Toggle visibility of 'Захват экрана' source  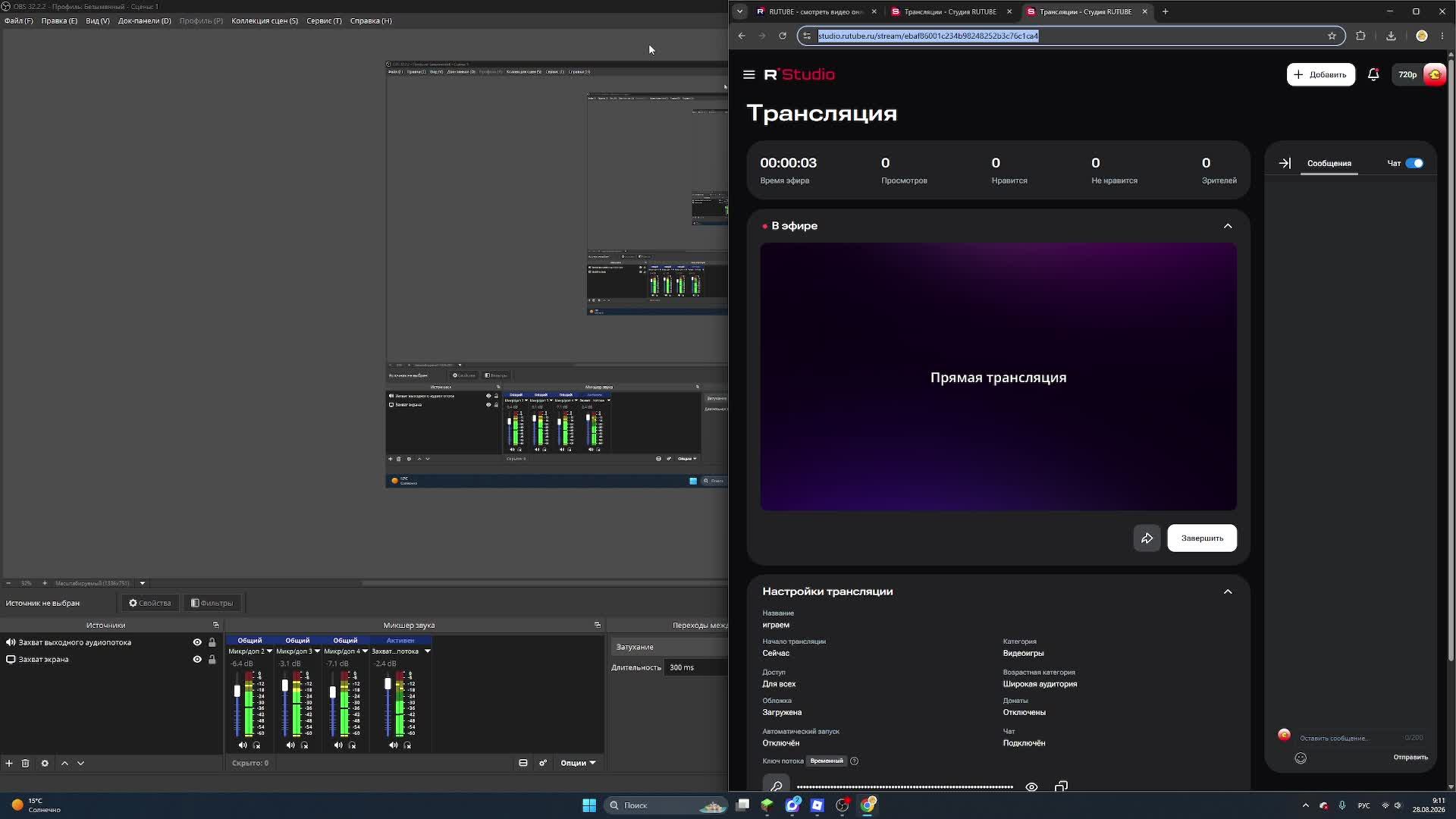pyautogui.click(x=197, y=659)
